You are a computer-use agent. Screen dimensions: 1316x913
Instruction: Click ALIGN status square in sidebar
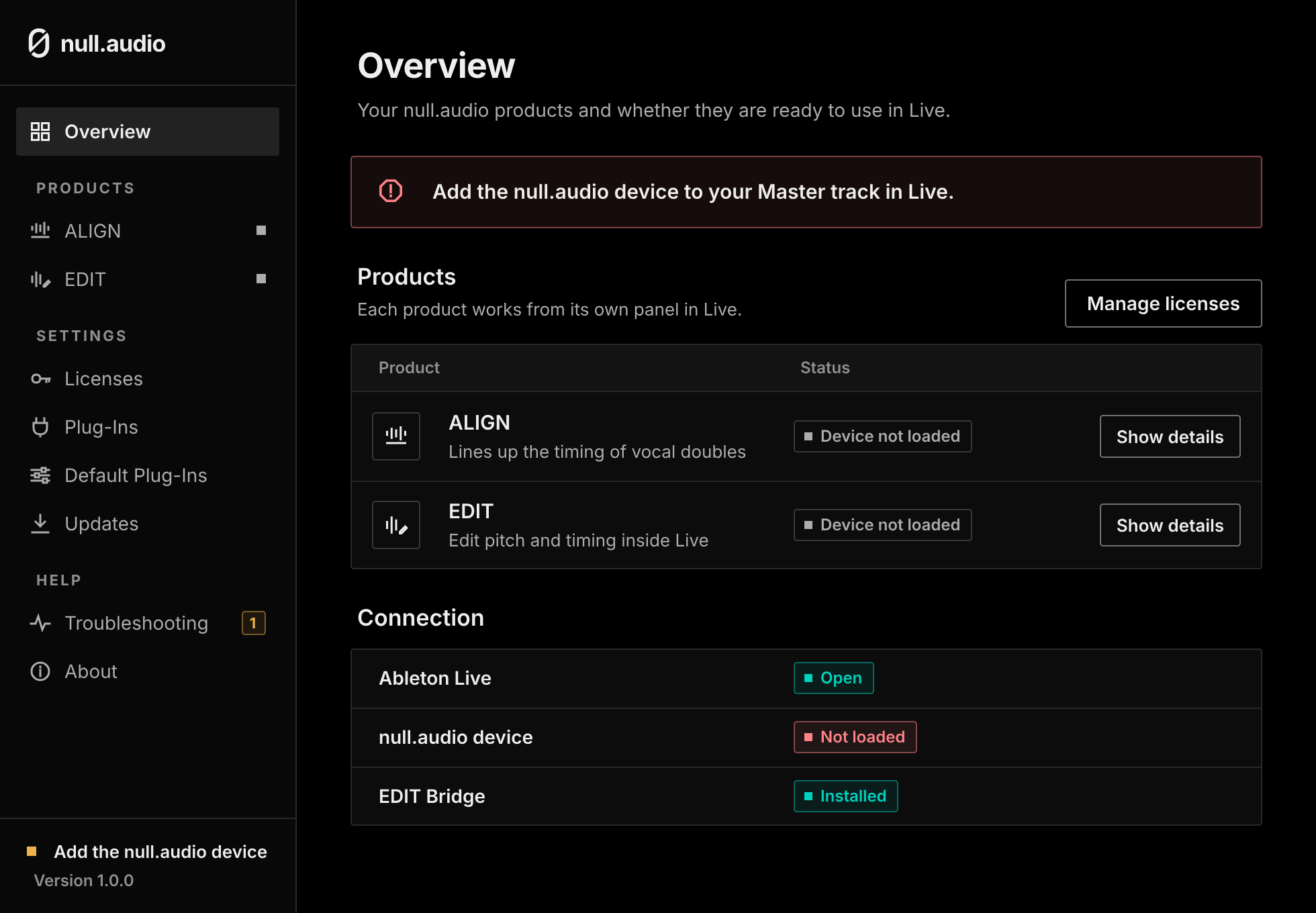coord(261,230)
